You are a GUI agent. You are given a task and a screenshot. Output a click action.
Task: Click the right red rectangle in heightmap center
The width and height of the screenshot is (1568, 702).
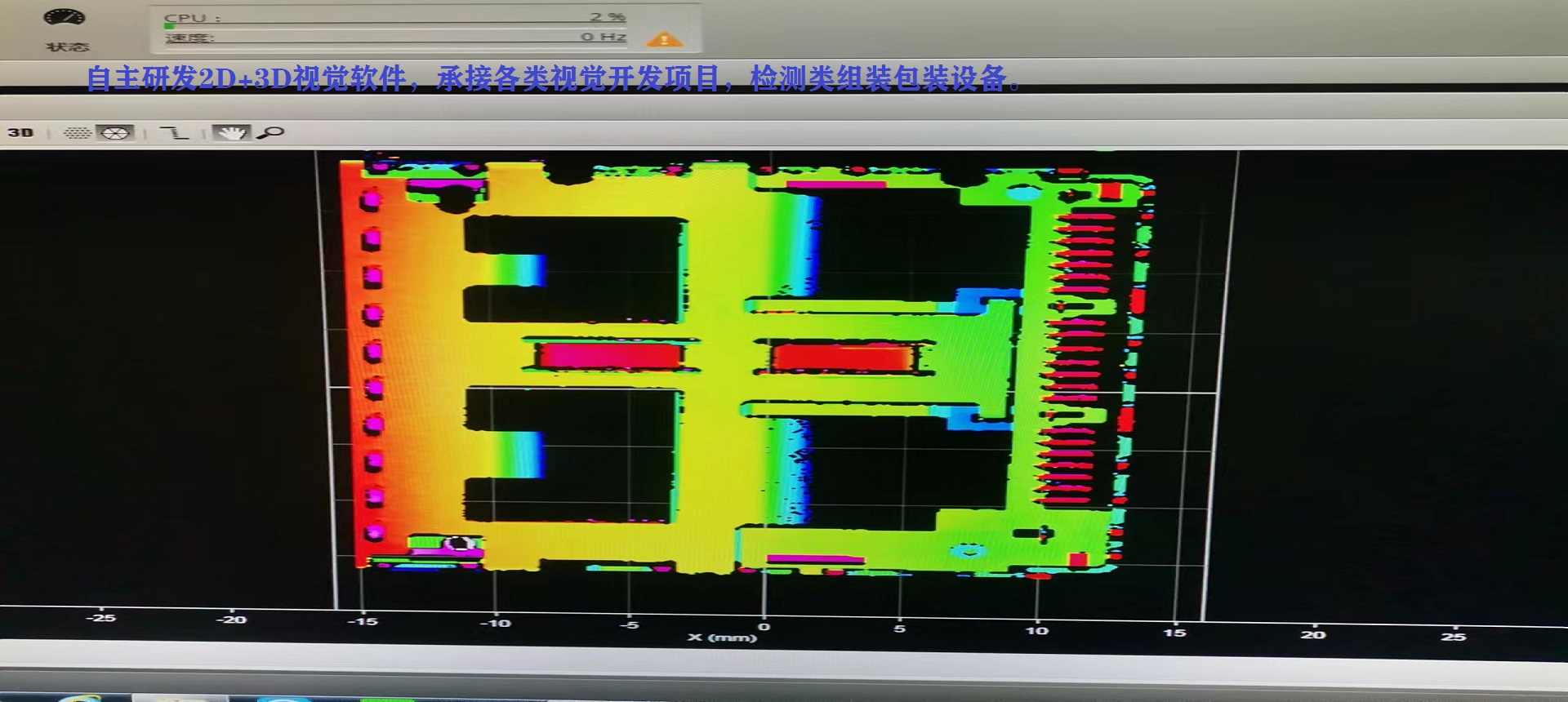point(841,358)
